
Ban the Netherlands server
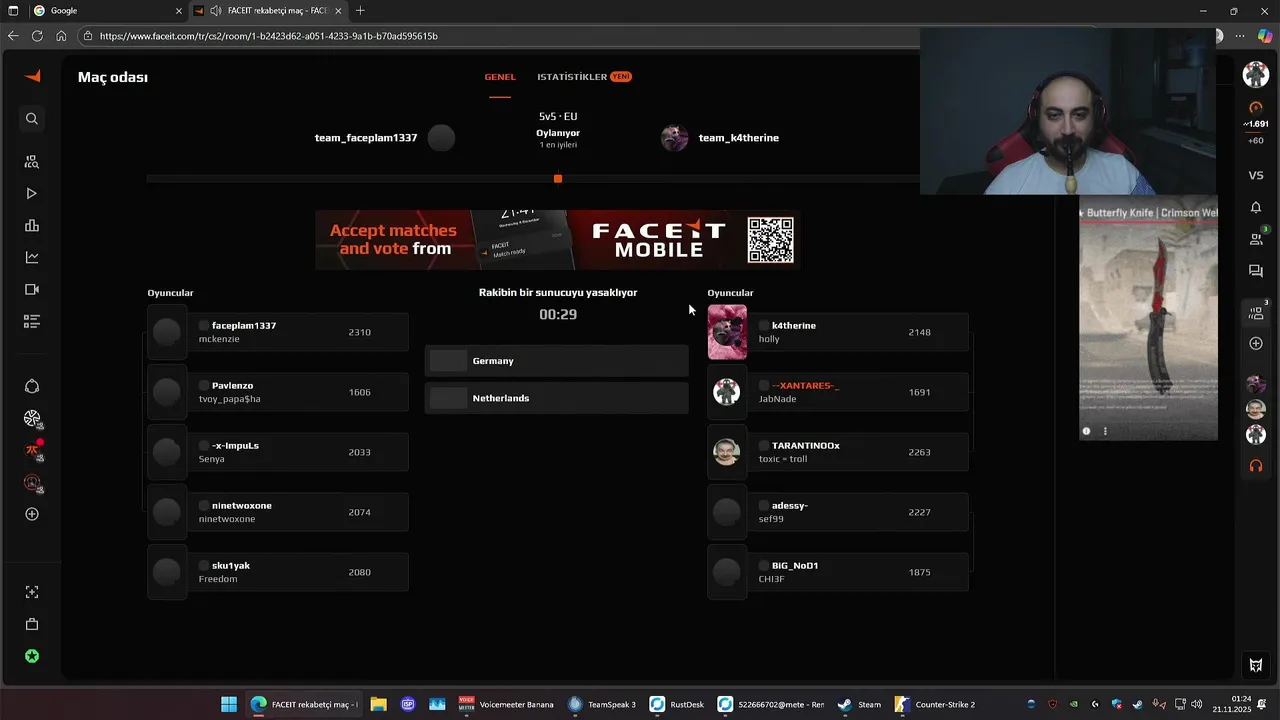(x=557, y=398)
